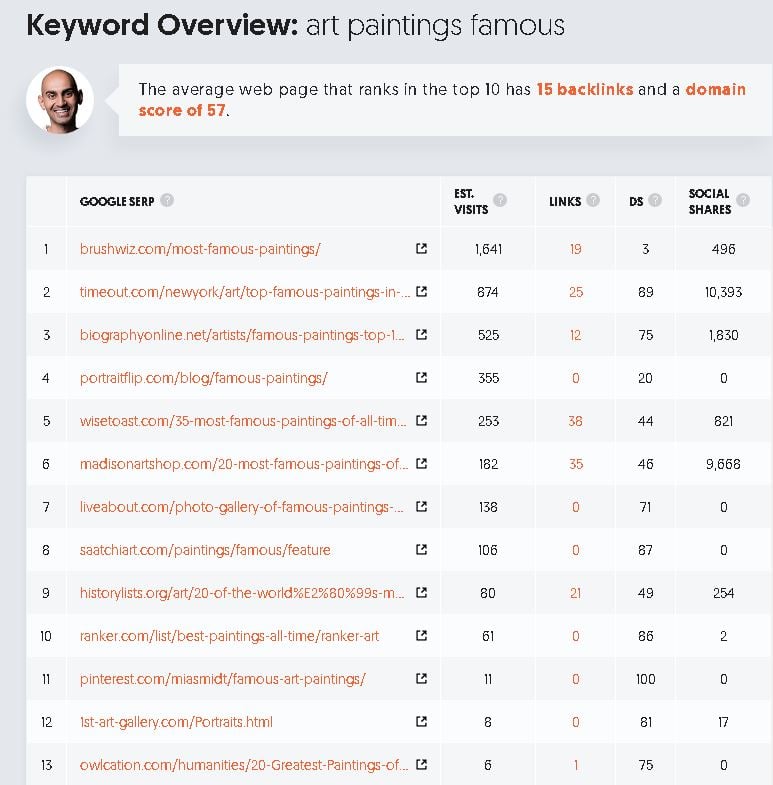
Task: Click the 38 backlinks count for wisetoast.com
Action: [575, 421]
